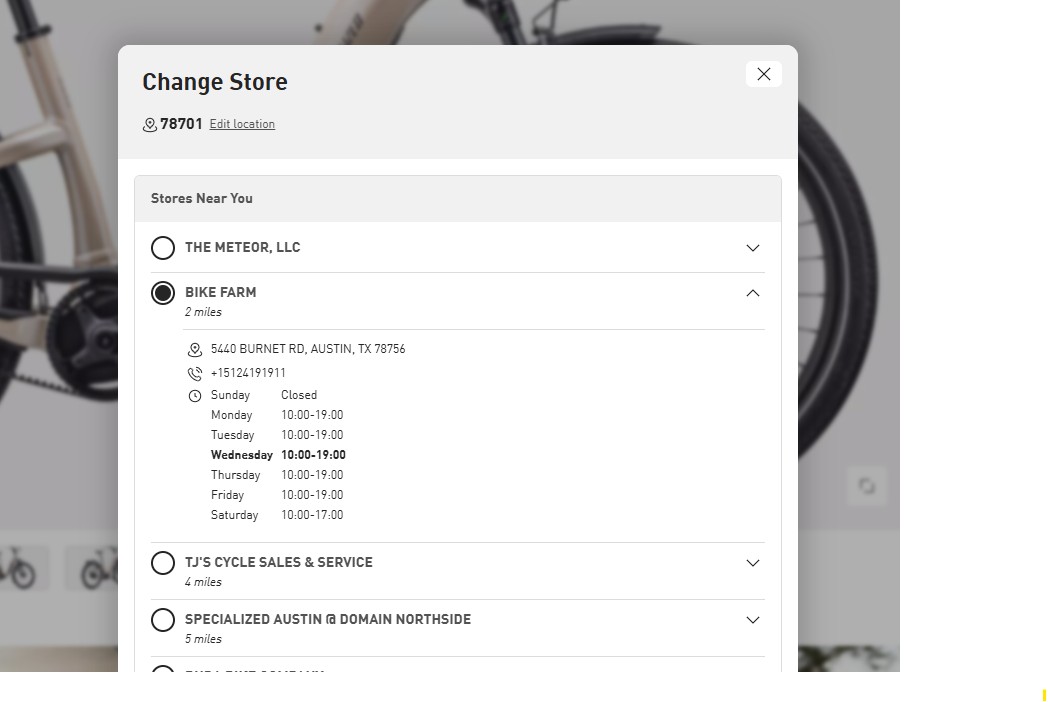Click the Change Store heading
The image size is (1048, 702).
coord(215,82)
